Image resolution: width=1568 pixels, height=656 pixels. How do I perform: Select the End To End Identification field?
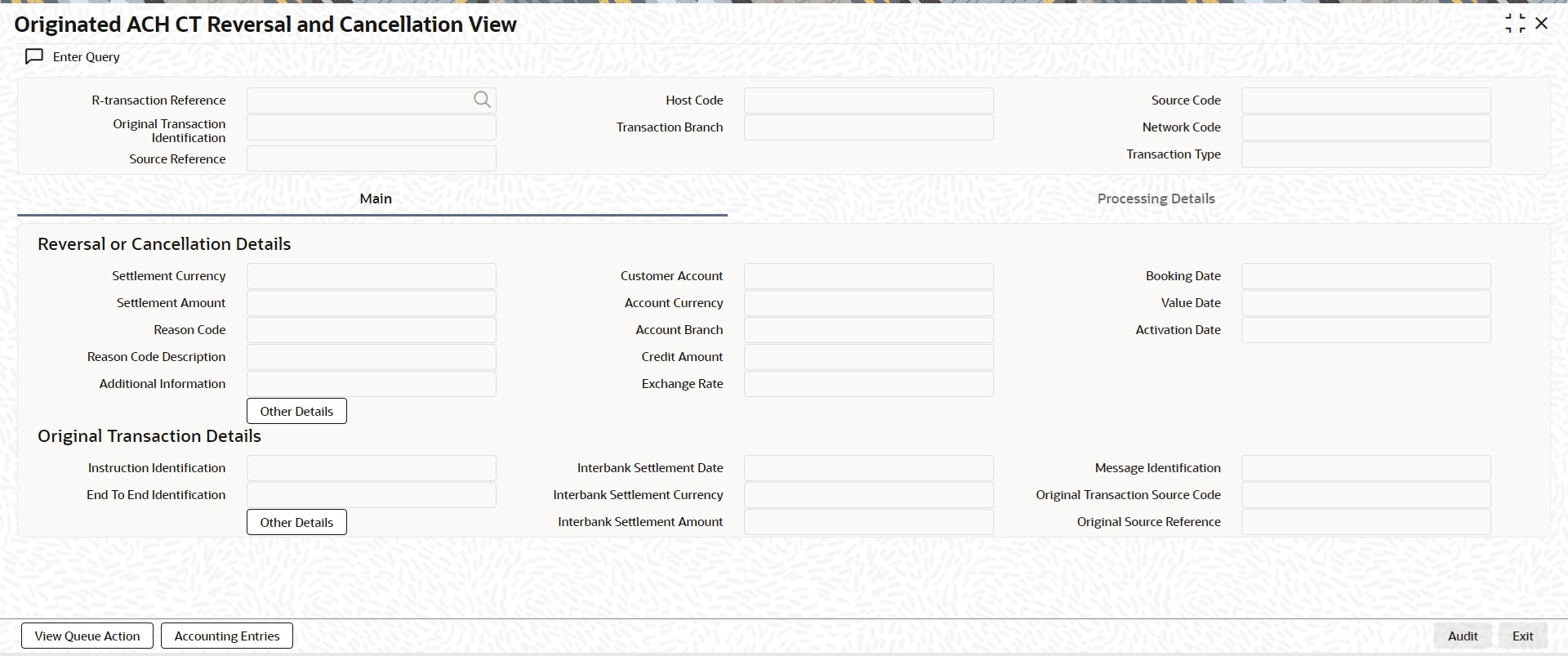pos(372,495)
